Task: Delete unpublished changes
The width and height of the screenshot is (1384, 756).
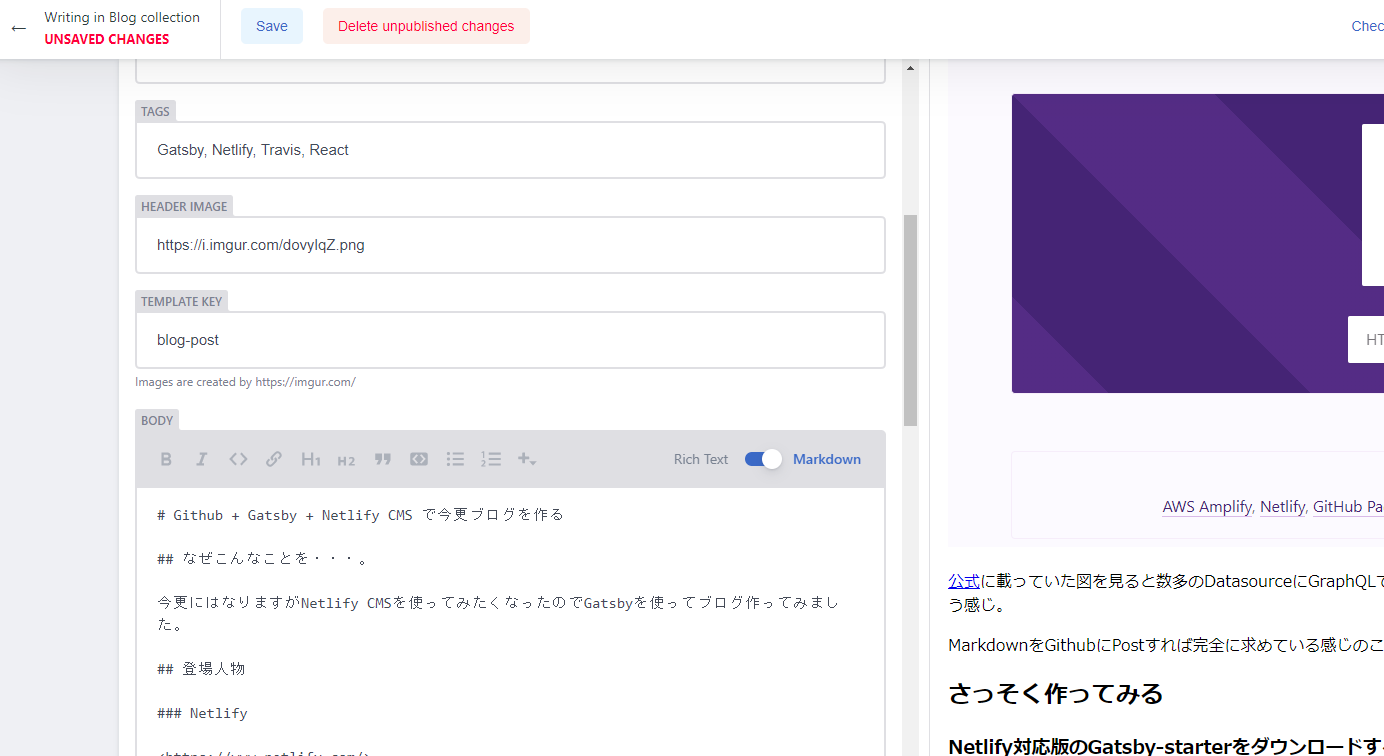Action: point(426,25)
